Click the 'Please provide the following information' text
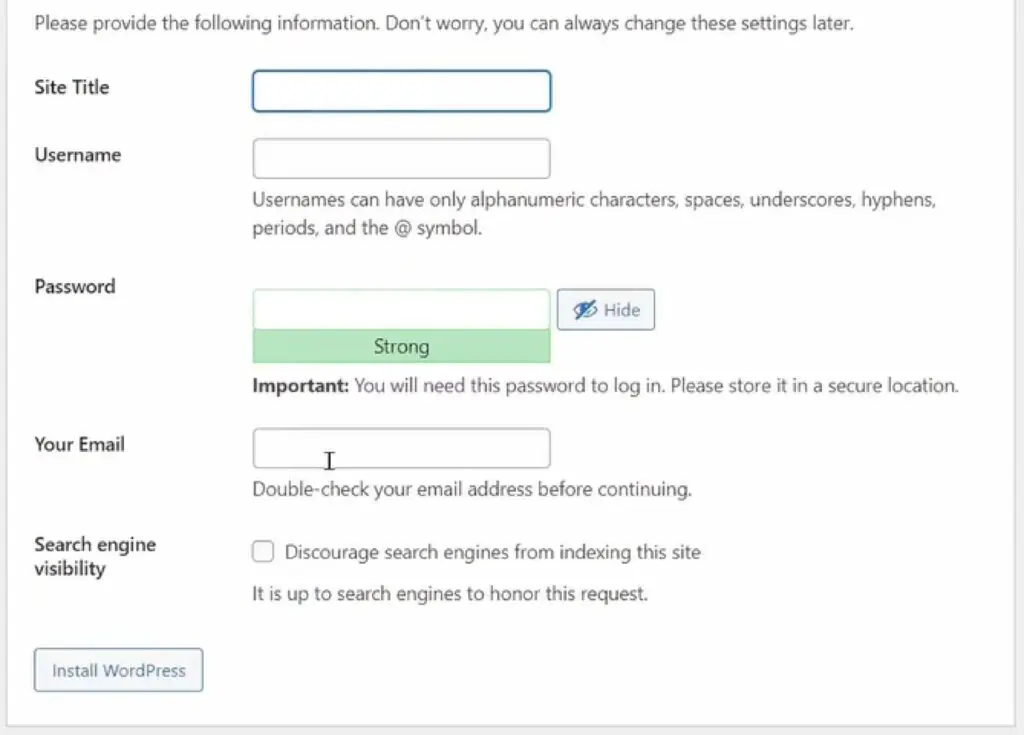This screenshot has height=735, width=1024. pos(443,23)
